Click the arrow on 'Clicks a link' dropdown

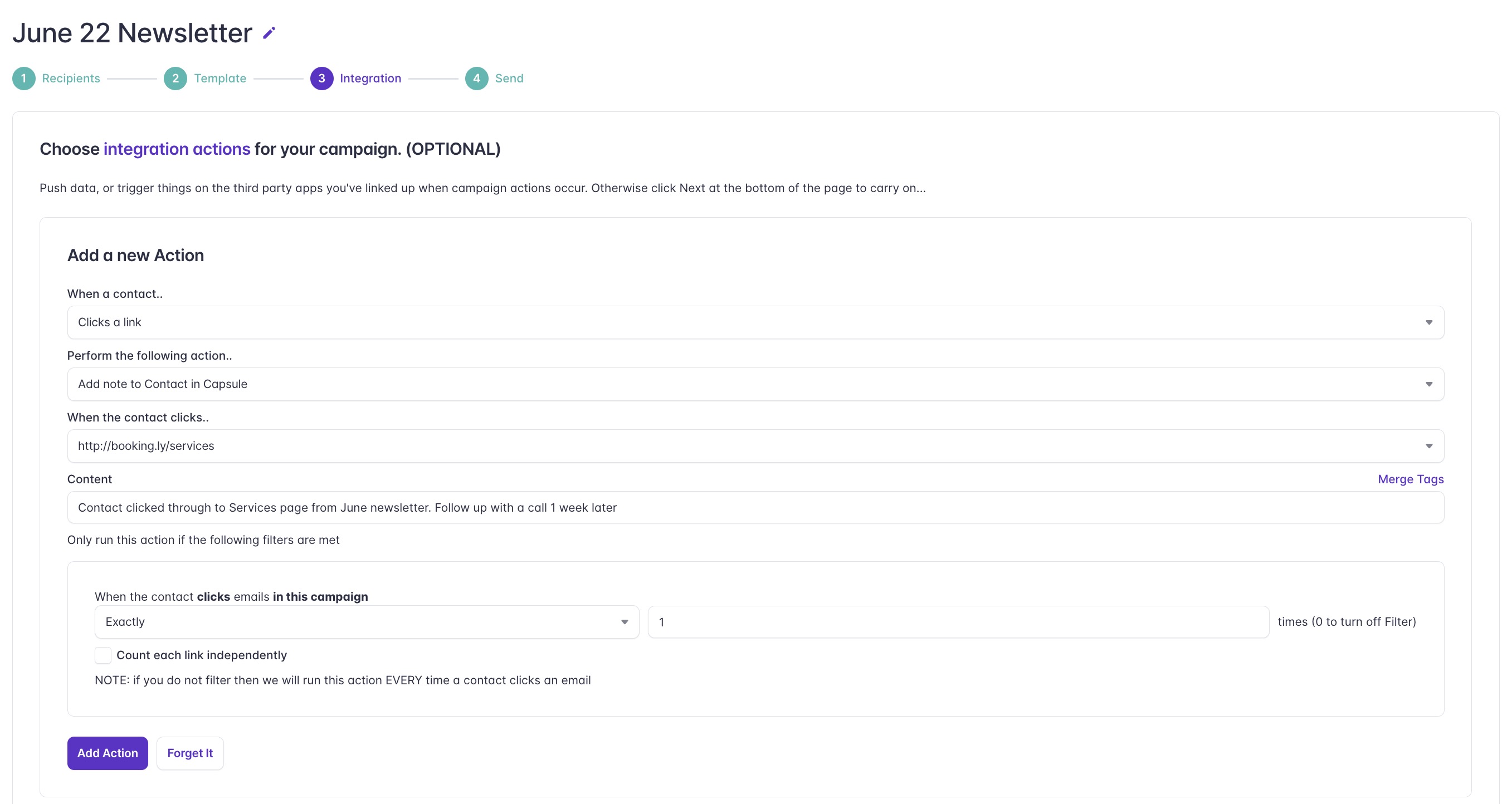1428,322
